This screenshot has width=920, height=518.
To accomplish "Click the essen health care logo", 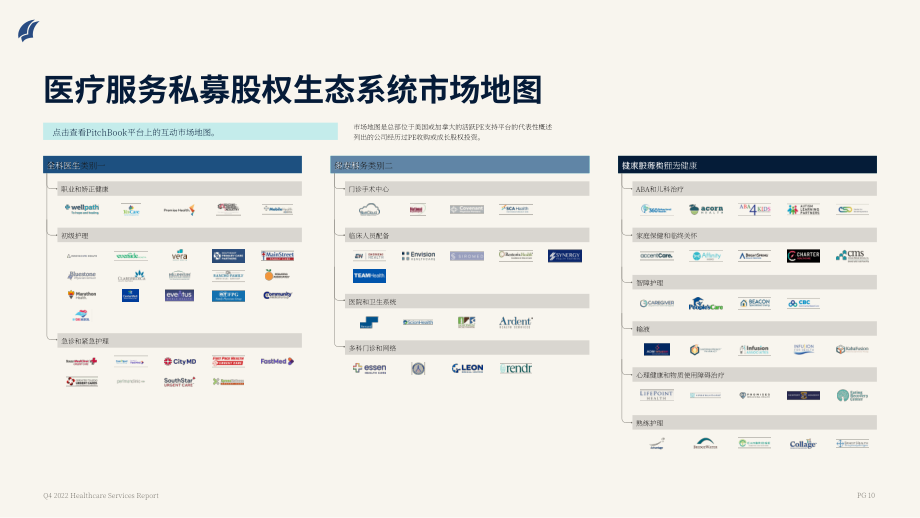I will 369,368.
